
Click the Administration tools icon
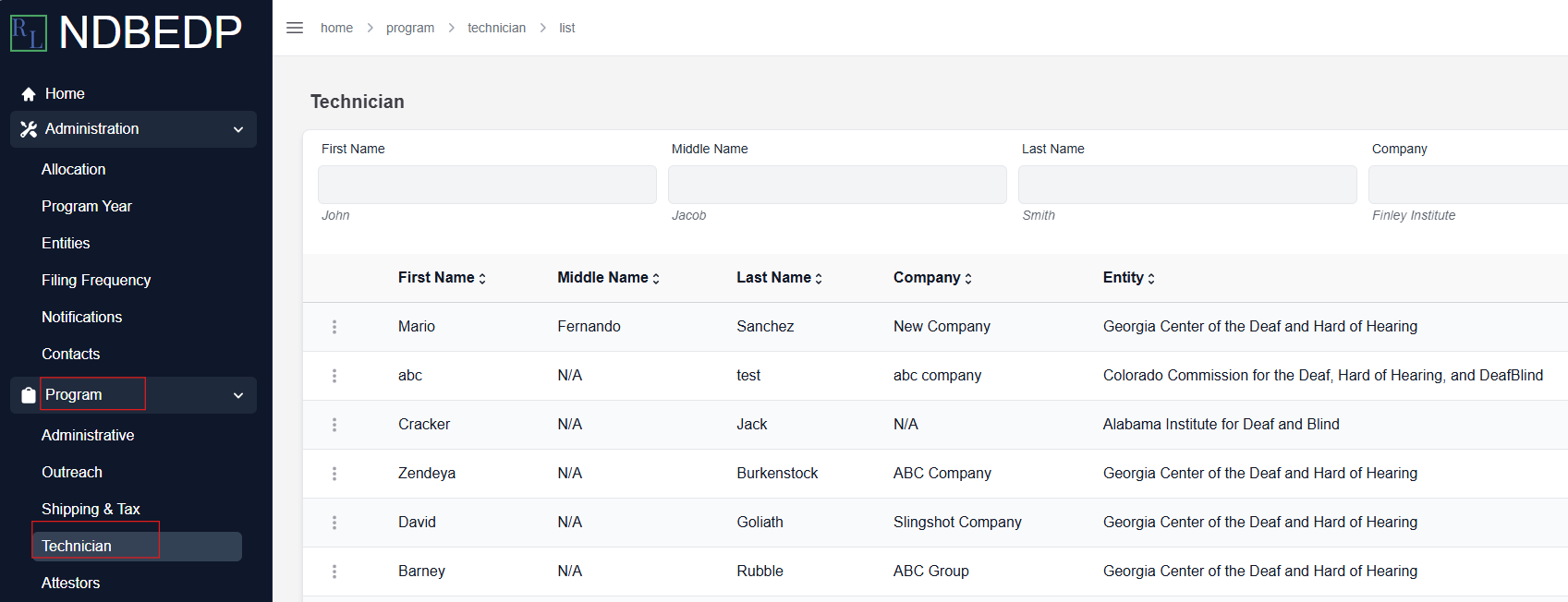click(29, 129)
